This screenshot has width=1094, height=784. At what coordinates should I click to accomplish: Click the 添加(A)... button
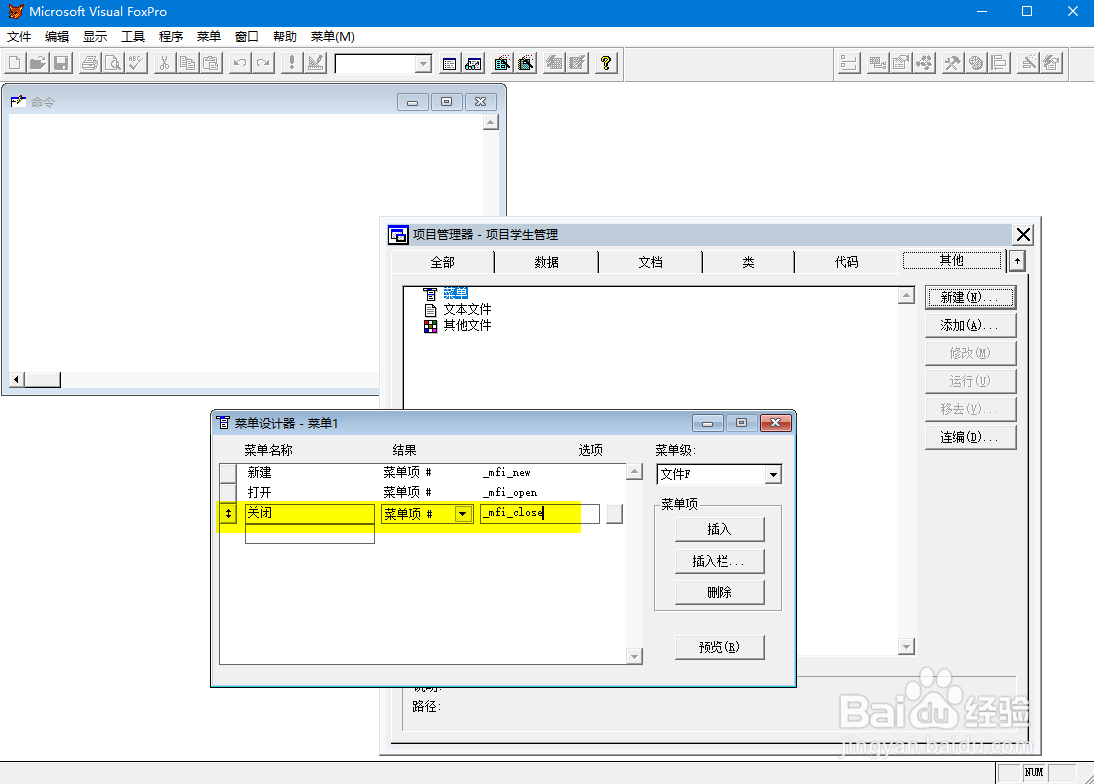coord(970,325)
